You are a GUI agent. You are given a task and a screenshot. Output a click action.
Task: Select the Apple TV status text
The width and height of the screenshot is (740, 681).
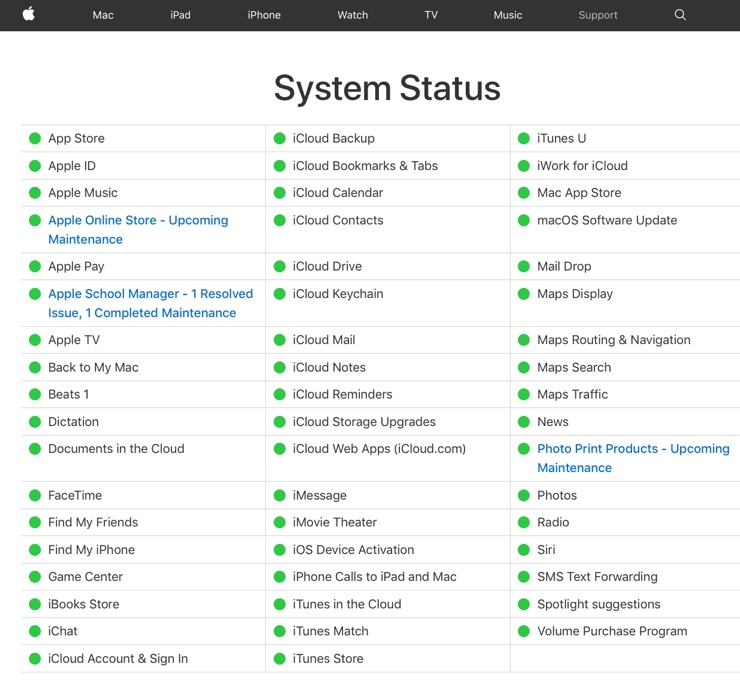(74, 340)
